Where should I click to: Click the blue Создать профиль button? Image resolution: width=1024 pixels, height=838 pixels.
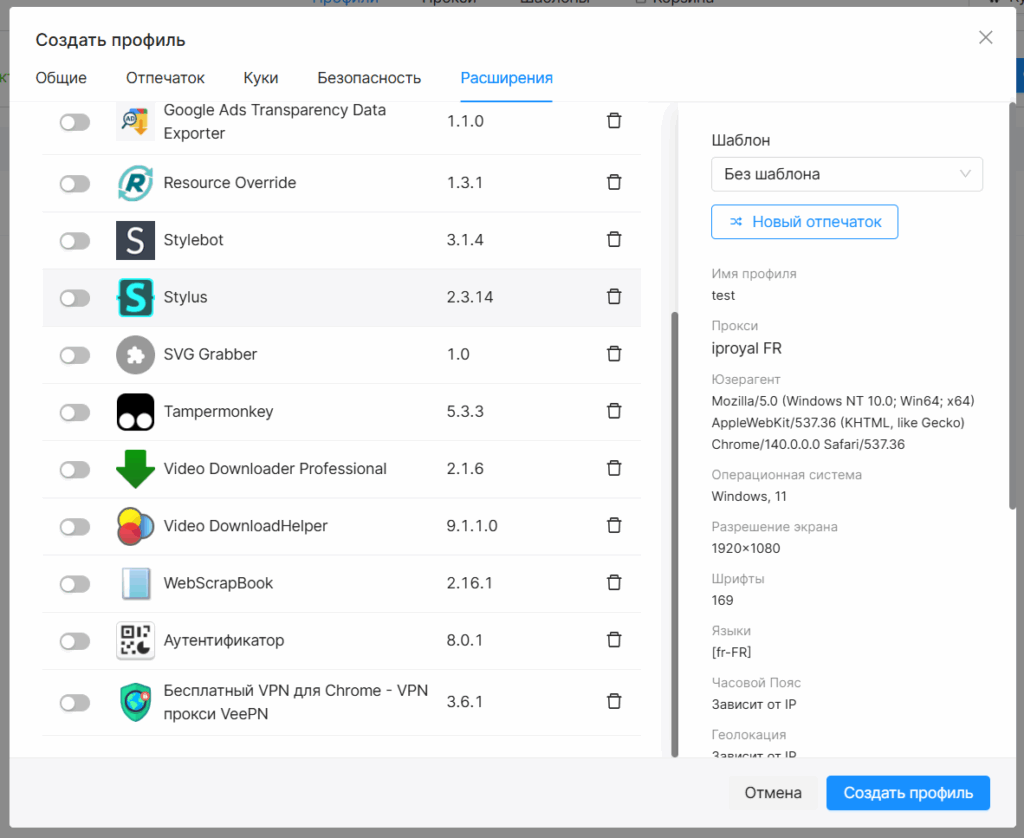pos(908,793)
